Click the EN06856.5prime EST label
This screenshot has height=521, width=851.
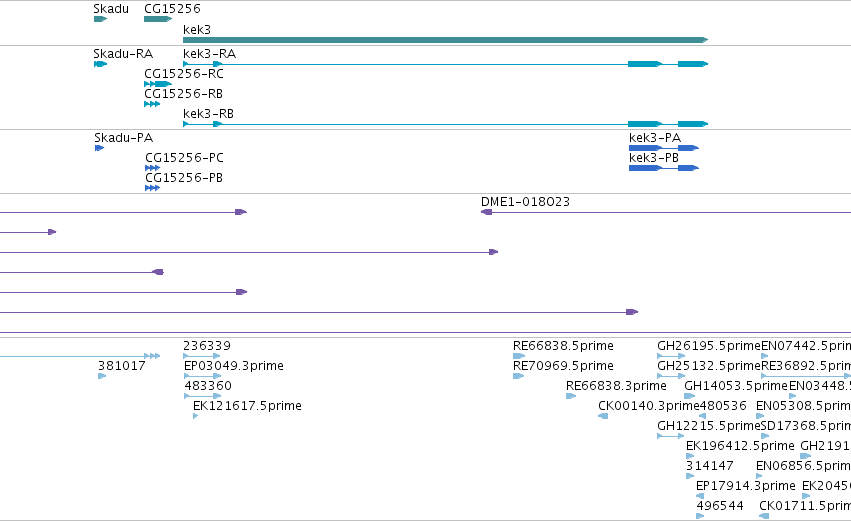(803, 466)
